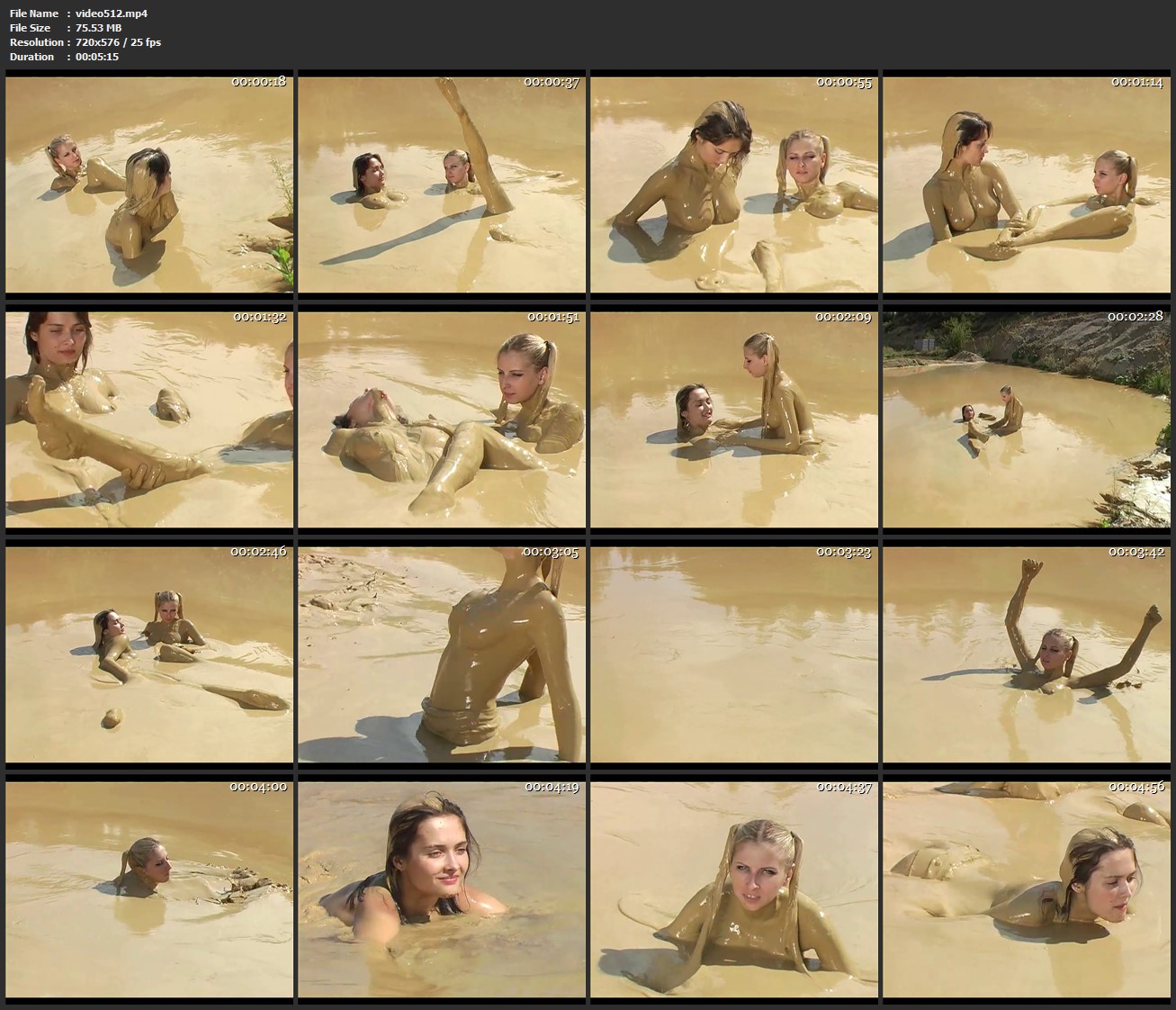The image size is (1176, 1010).
Task: Click the thumbnail stamped 00:04:37
Action: [734, 889]
